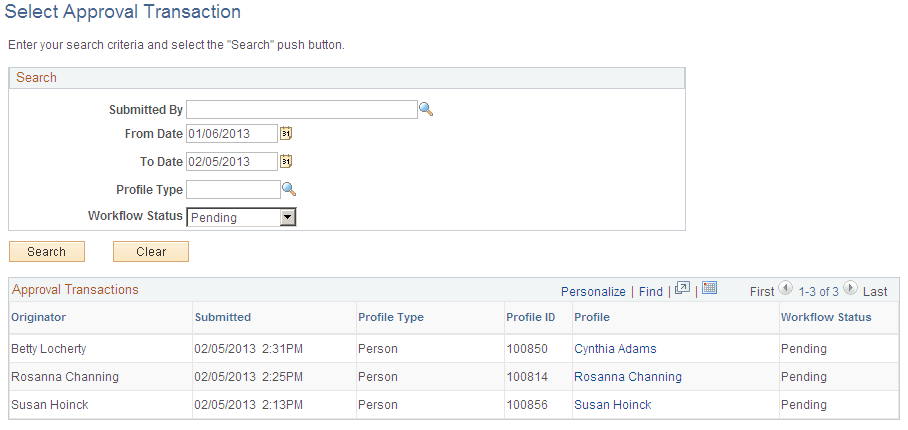Open the From Date calendar picker
This screenshot has width=908, height=430.
click(x=286, y=133)
